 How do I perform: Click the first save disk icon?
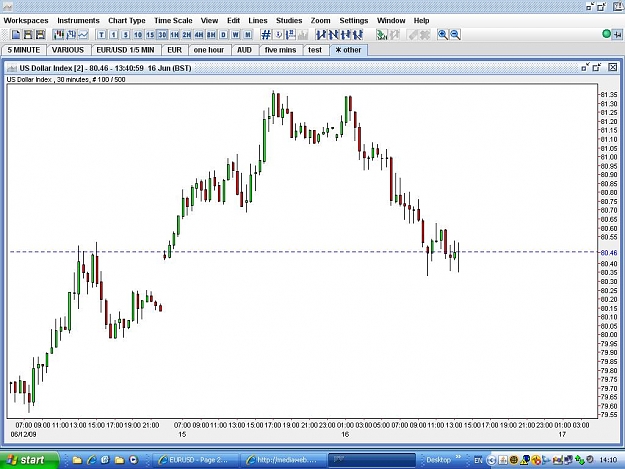coord(28,35)
